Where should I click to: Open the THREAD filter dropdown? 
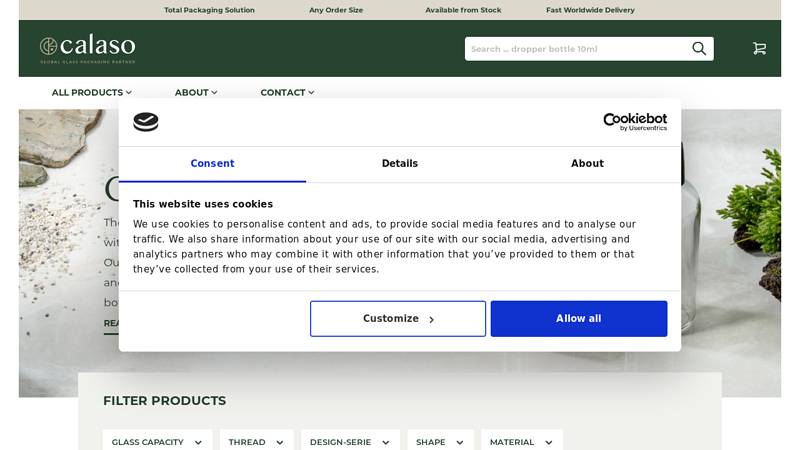257,442
